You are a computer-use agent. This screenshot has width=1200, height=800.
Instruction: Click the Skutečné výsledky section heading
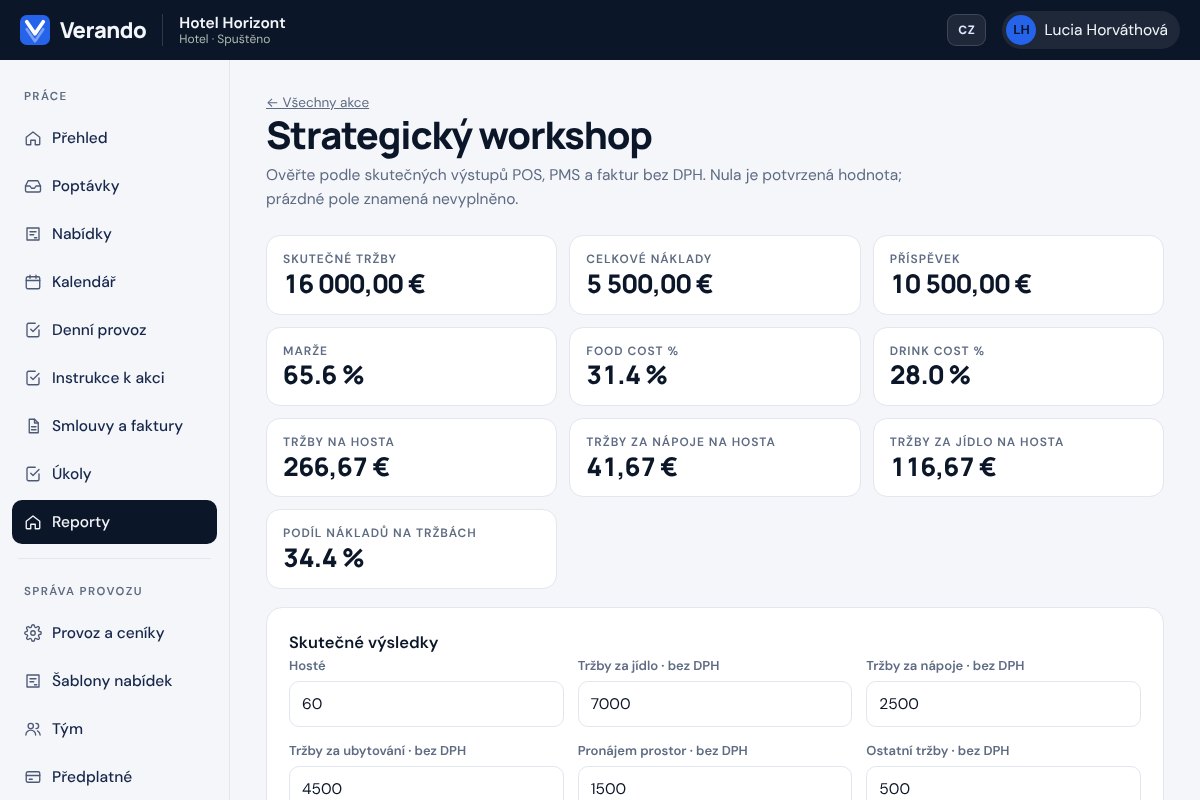tap(364, 643)
